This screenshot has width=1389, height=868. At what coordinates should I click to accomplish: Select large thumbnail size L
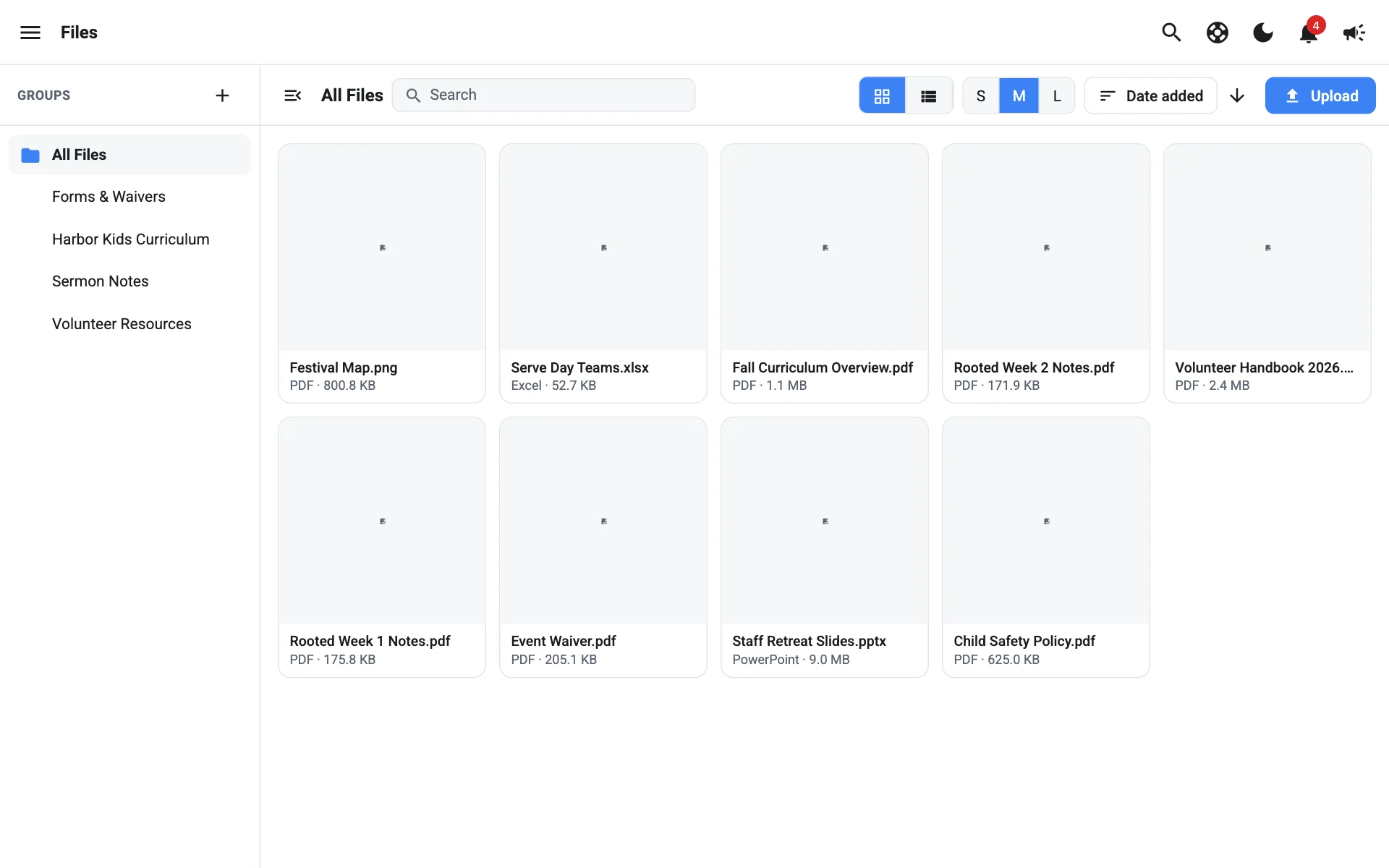click(1057, 95)
